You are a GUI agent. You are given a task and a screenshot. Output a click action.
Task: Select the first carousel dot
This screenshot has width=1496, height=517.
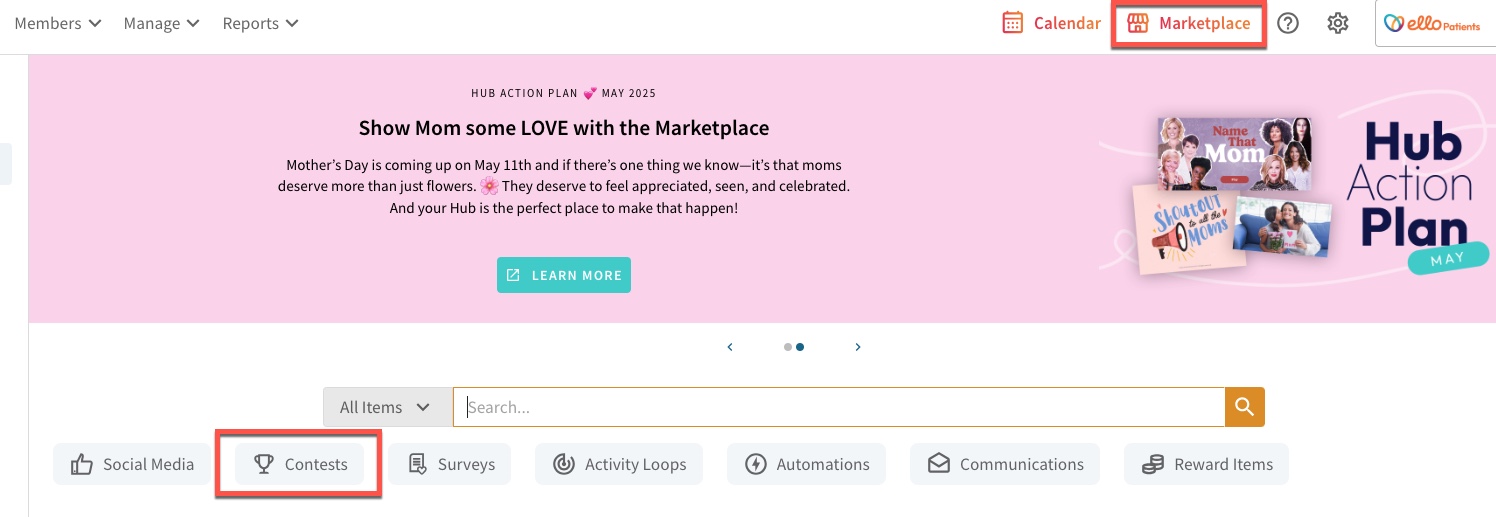coord(788,347)
